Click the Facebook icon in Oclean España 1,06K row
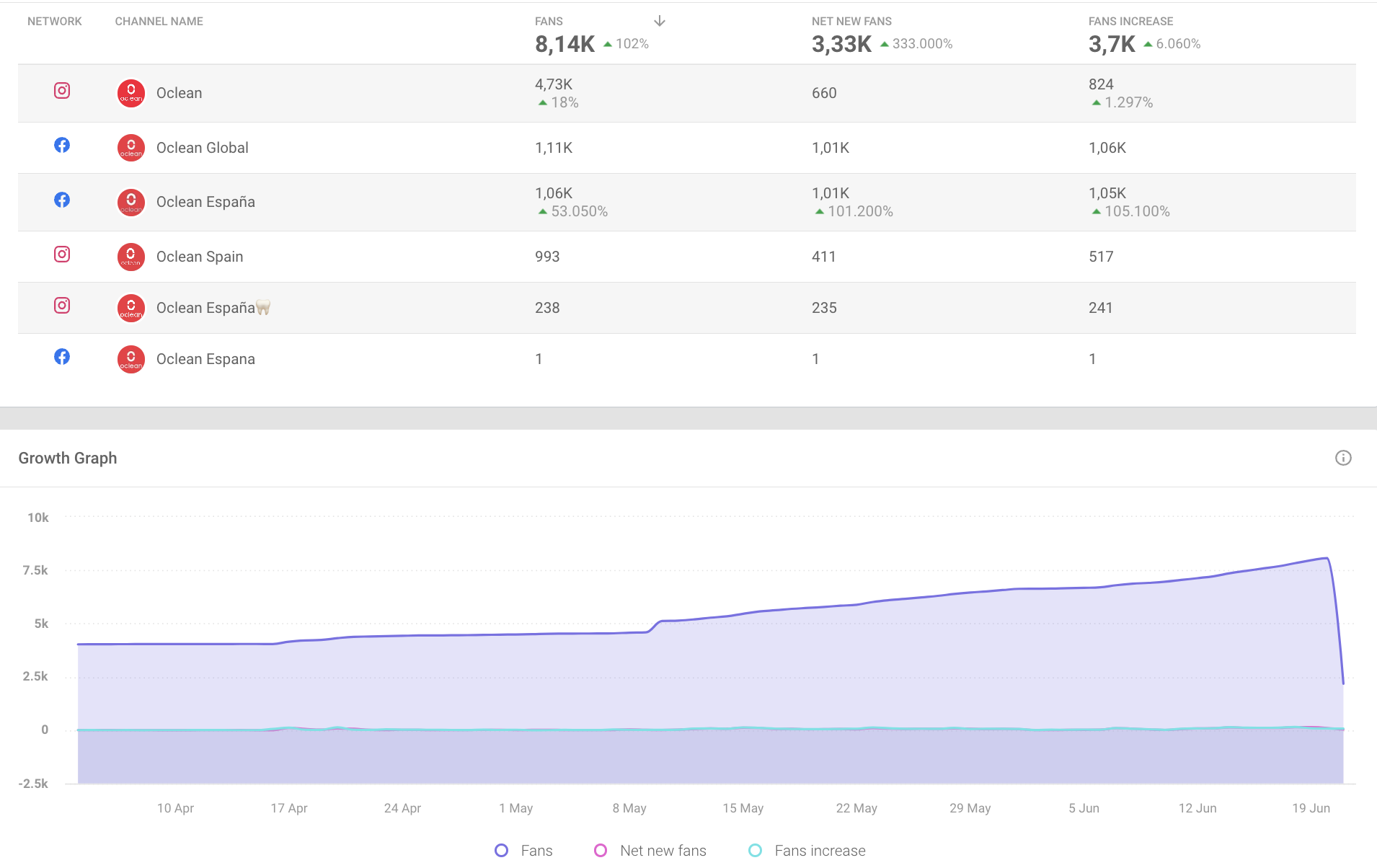Screen dimensions: 1377x868 pos(62,200)
